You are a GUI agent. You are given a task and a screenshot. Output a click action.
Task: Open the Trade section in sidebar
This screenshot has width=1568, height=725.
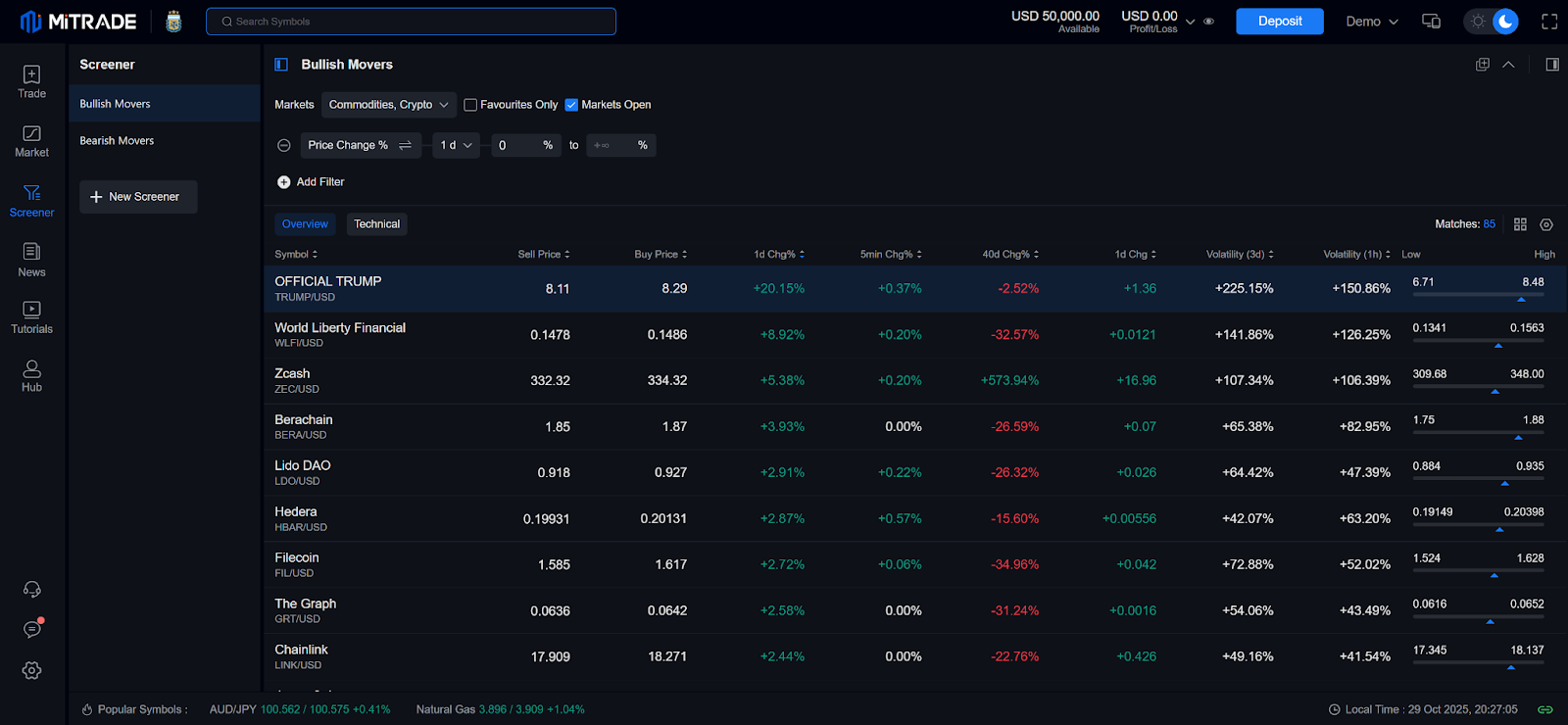[31, 81]
